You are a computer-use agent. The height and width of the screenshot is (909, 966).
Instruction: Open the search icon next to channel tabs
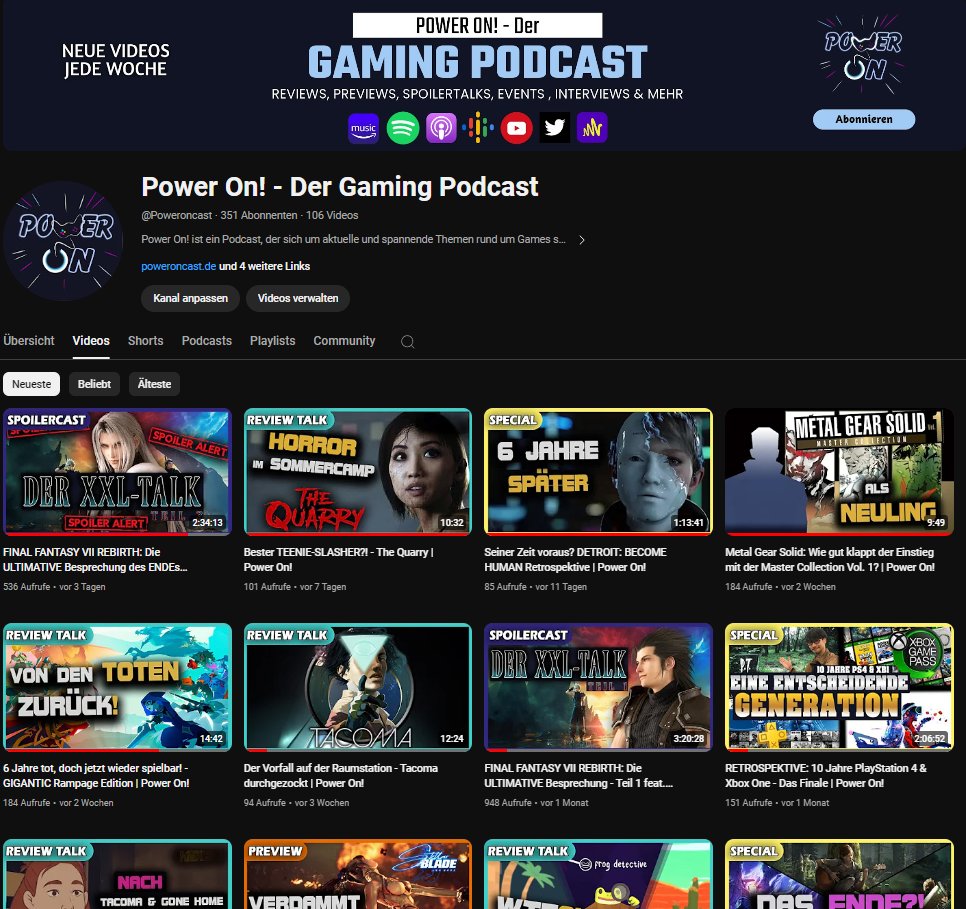pos(407,341)
